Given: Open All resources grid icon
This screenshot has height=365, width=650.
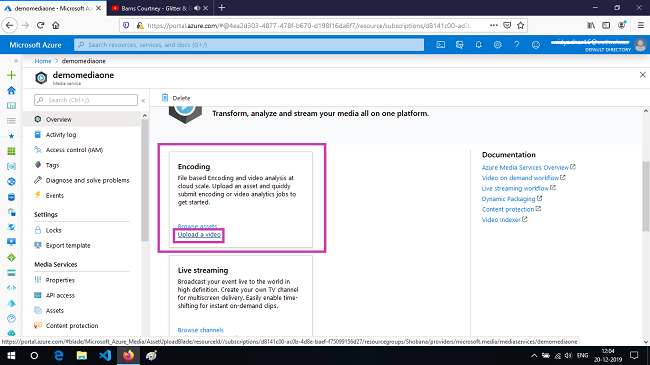Looking at the screenshot, I should coord(11,151).
